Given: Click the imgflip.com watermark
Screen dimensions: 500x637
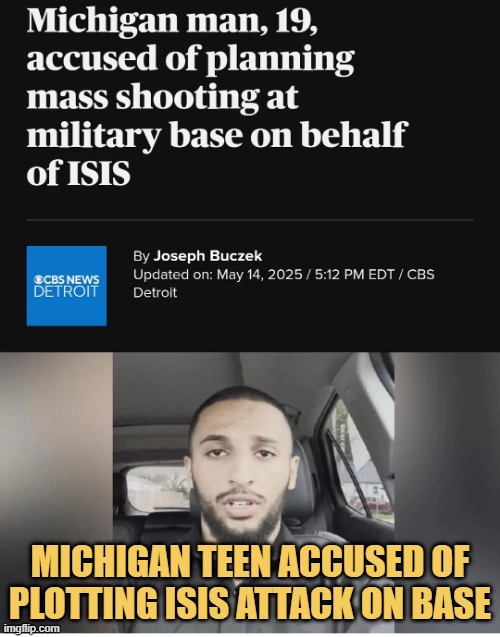Looking at the screenshot, I should [30, 628].
